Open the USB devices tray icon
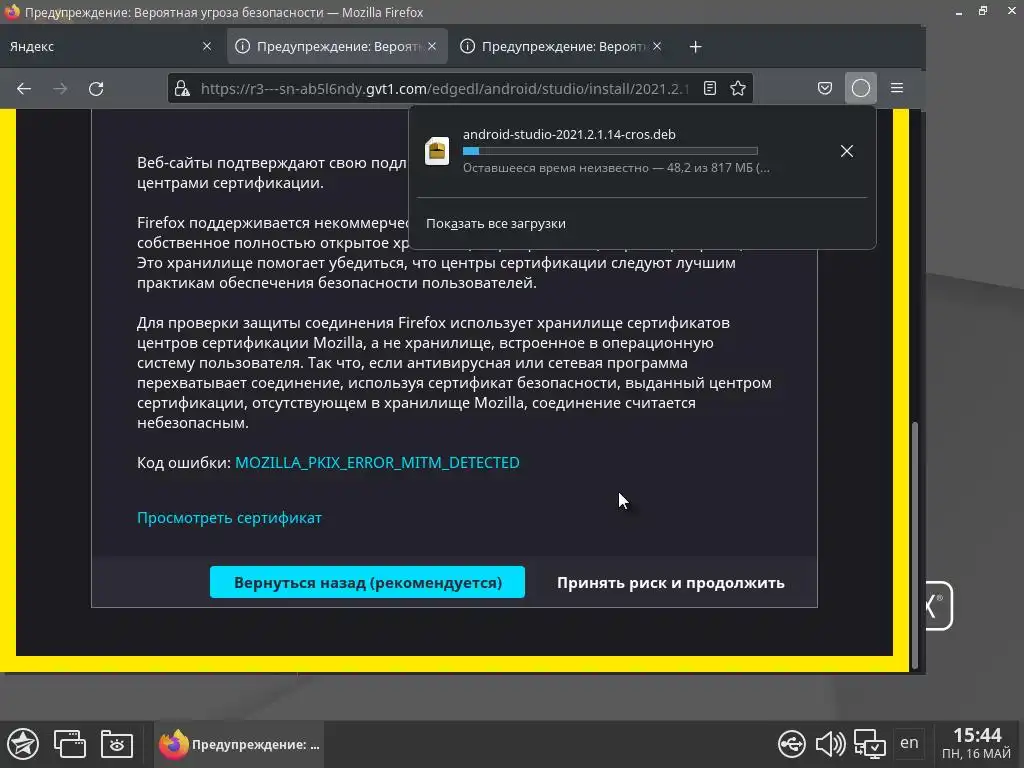 [792, 744]
